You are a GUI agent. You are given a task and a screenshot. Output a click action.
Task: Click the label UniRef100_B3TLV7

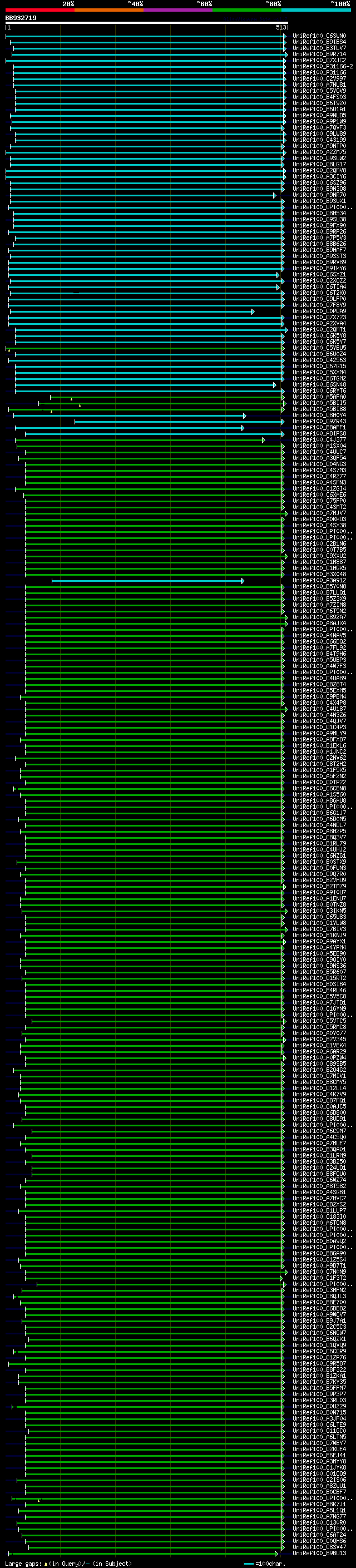pos(319,48)
